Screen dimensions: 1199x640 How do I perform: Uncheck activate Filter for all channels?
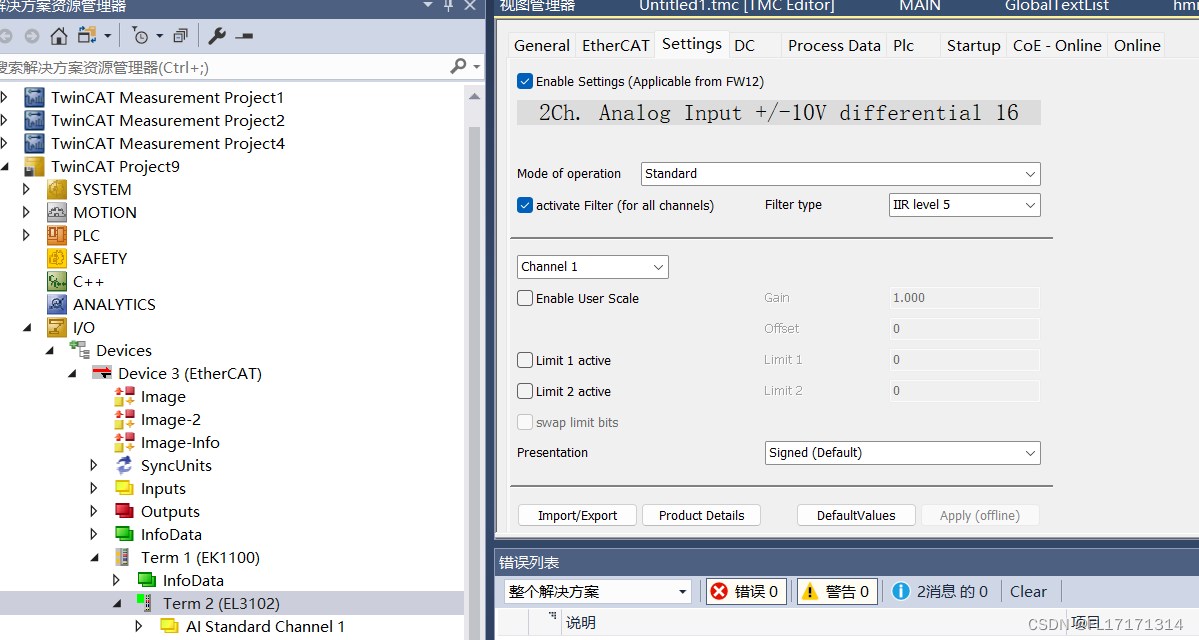click(525, 205)
